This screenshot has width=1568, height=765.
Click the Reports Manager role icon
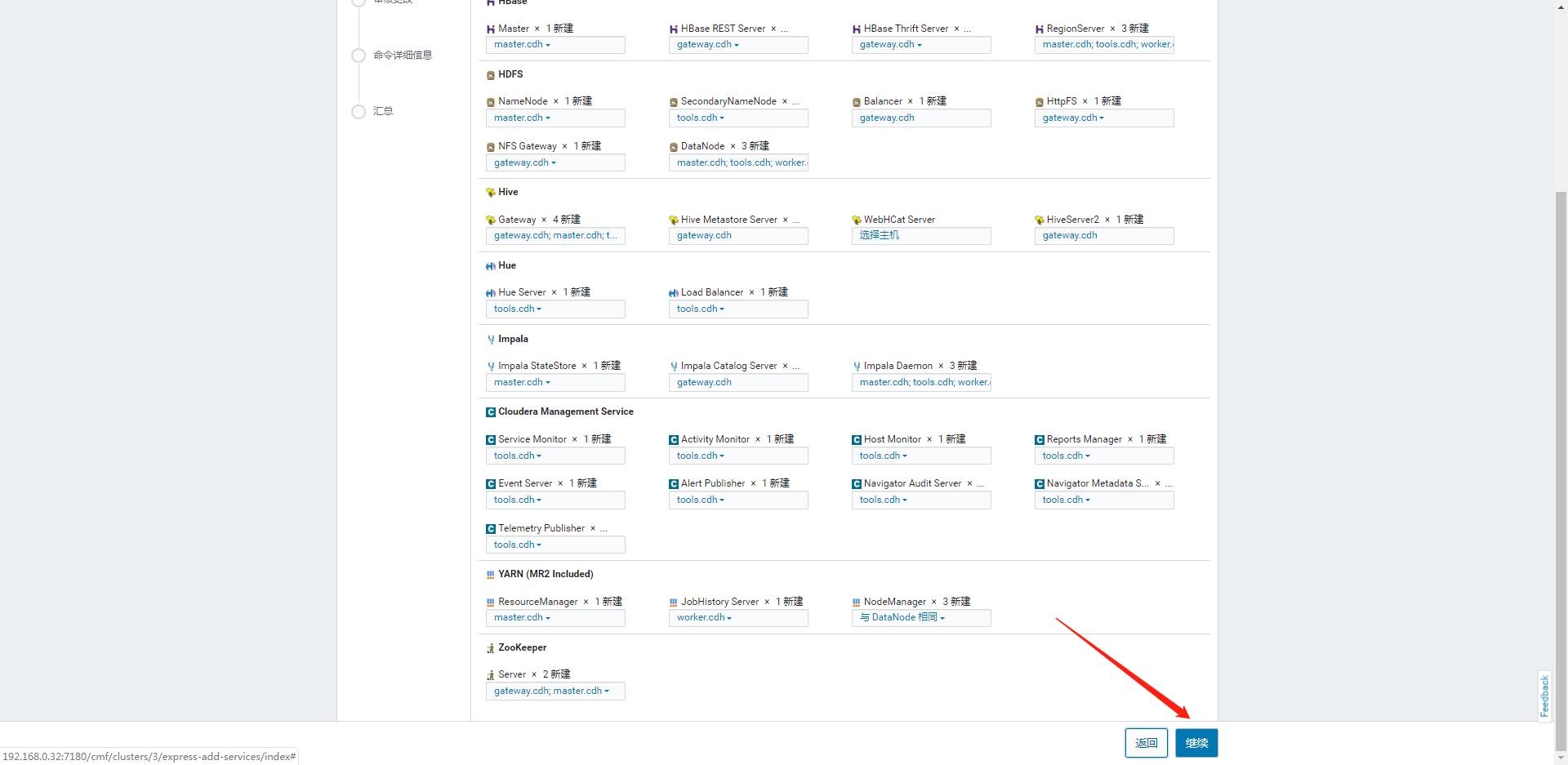coord(1040,440)
